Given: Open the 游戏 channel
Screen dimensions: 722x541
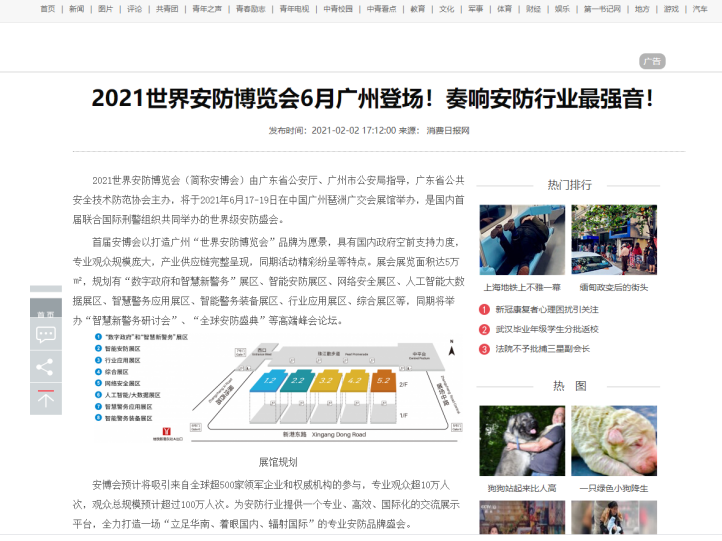Looking at the screenshot, I should 671,9.
